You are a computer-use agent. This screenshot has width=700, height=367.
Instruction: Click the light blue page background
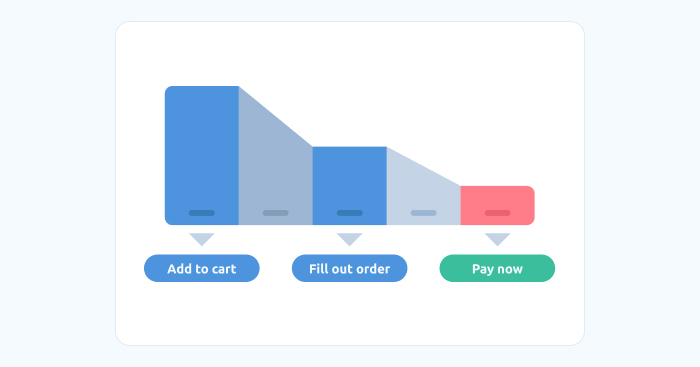[x=56, y=183]
